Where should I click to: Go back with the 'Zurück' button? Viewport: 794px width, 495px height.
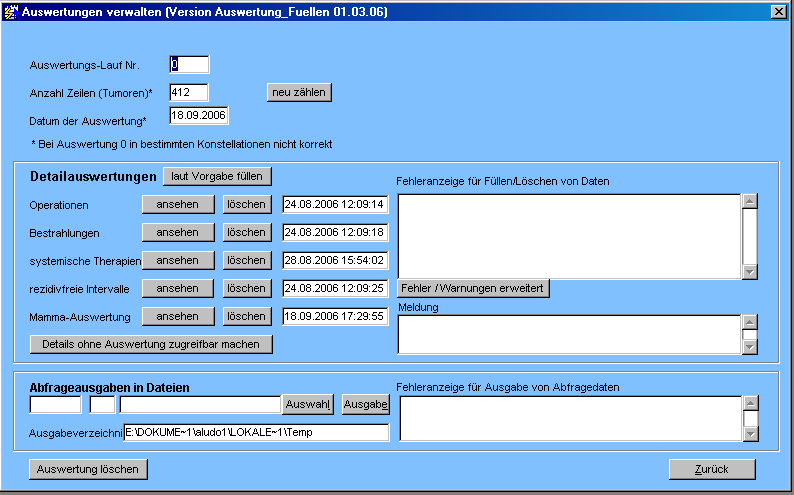(x=712, y=469)
